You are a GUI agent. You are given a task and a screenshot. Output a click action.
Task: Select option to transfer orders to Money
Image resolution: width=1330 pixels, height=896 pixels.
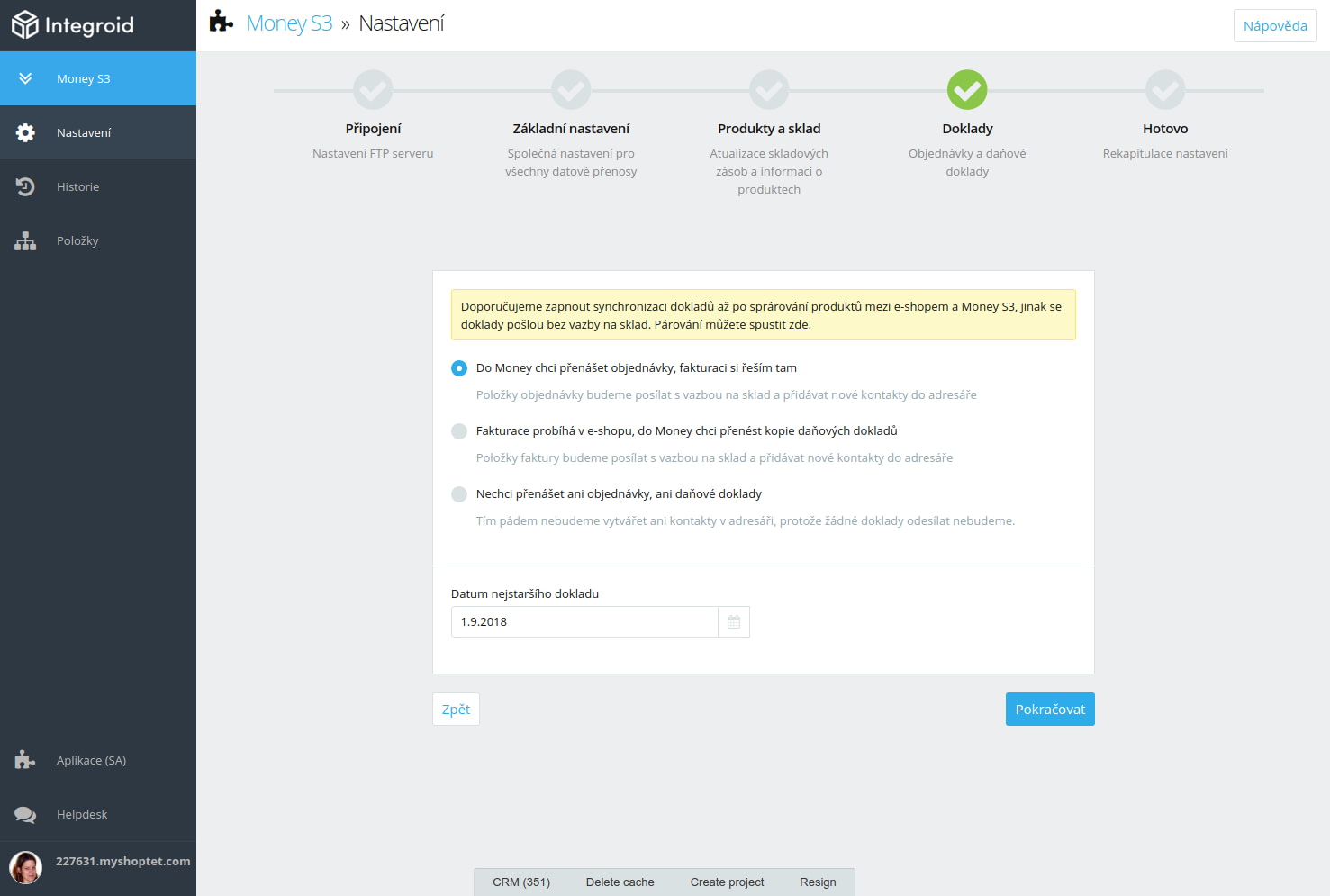(x=459, y=368)
